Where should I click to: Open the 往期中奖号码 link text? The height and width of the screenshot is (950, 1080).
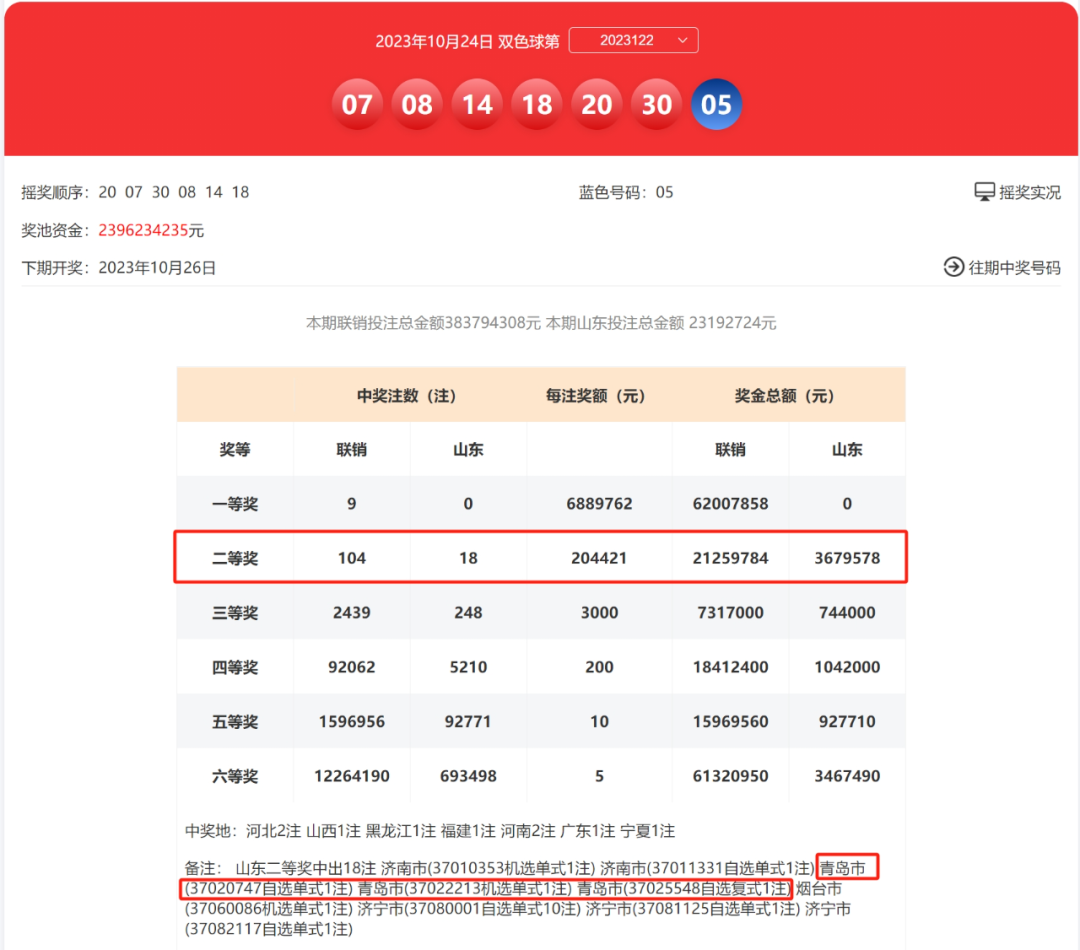click(x=1014, y=268)
